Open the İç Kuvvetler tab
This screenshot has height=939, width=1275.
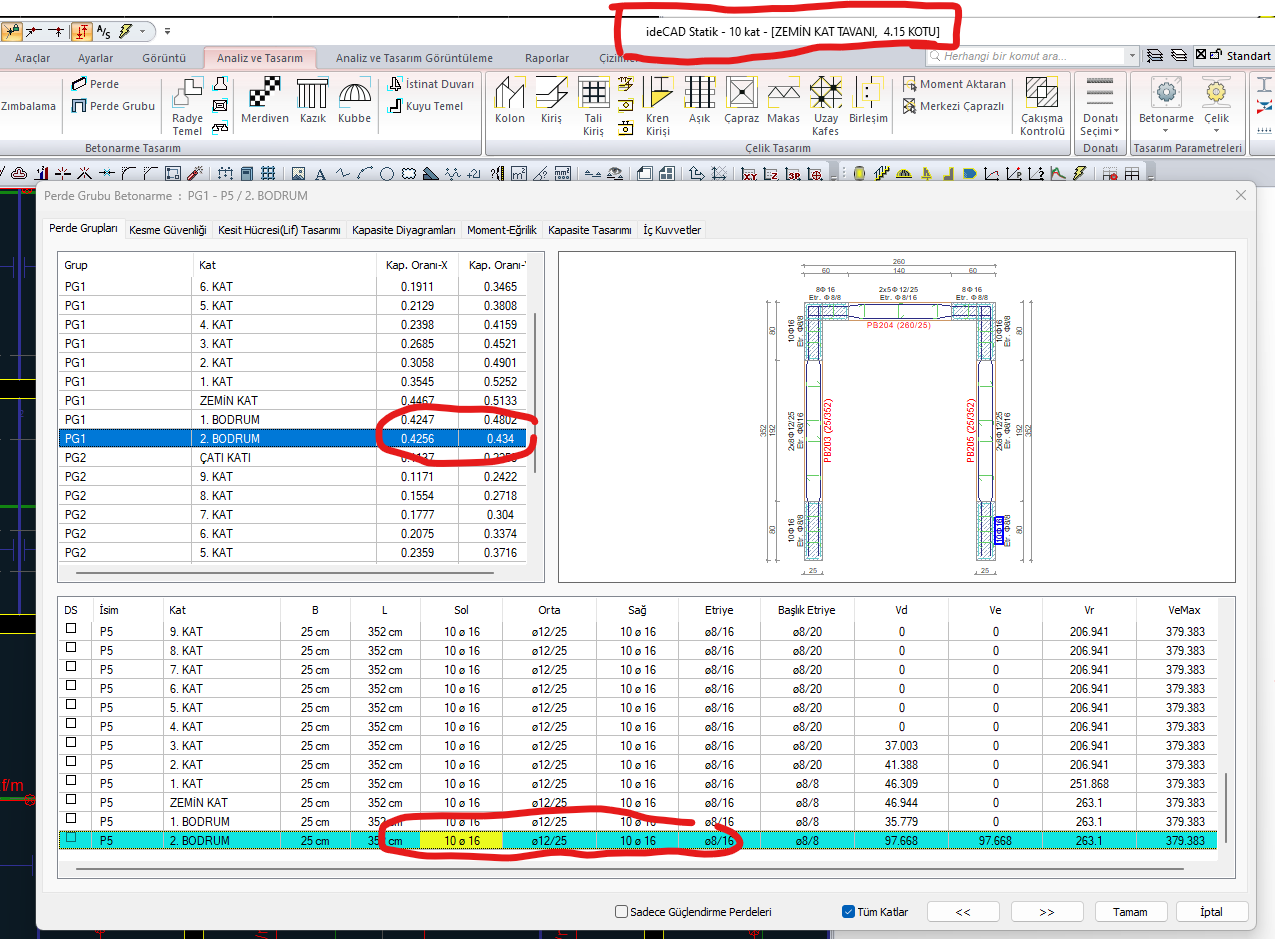coord(672,230)
